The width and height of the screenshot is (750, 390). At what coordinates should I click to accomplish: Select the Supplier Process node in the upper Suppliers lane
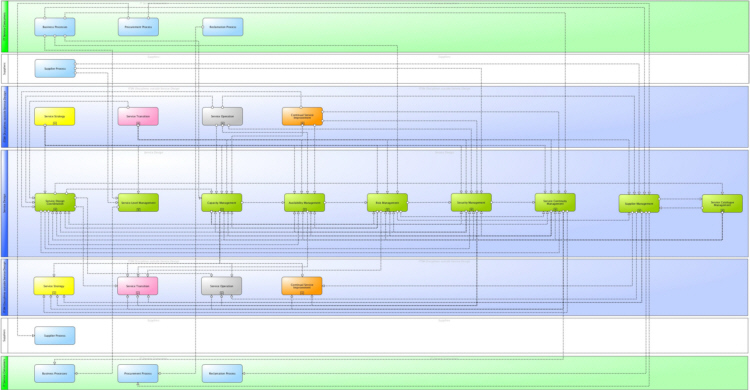(55, 68)
